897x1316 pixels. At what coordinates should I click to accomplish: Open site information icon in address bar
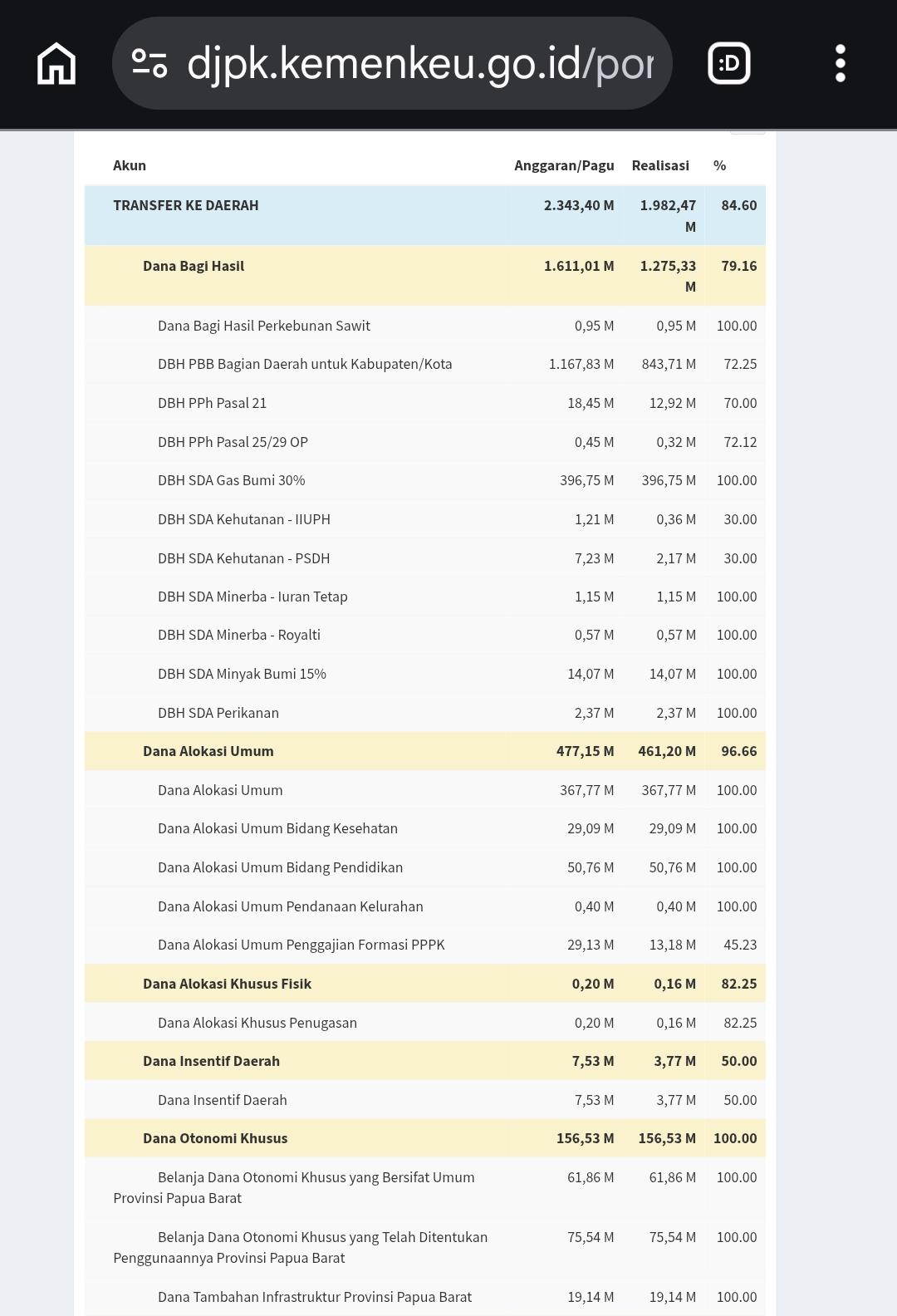[x=150, y=64]
